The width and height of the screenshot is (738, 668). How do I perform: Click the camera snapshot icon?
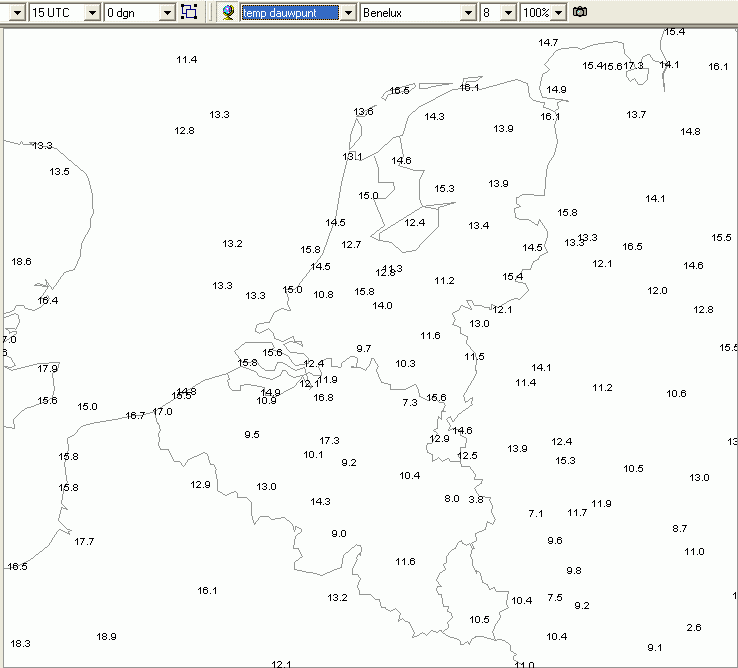[x=580, y=12]
